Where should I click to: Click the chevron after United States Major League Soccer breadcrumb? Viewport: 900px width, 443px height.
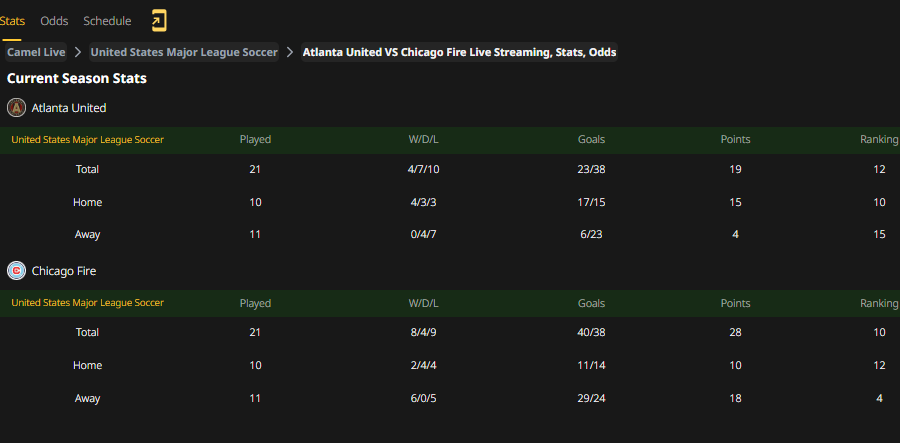click(290, 52)
